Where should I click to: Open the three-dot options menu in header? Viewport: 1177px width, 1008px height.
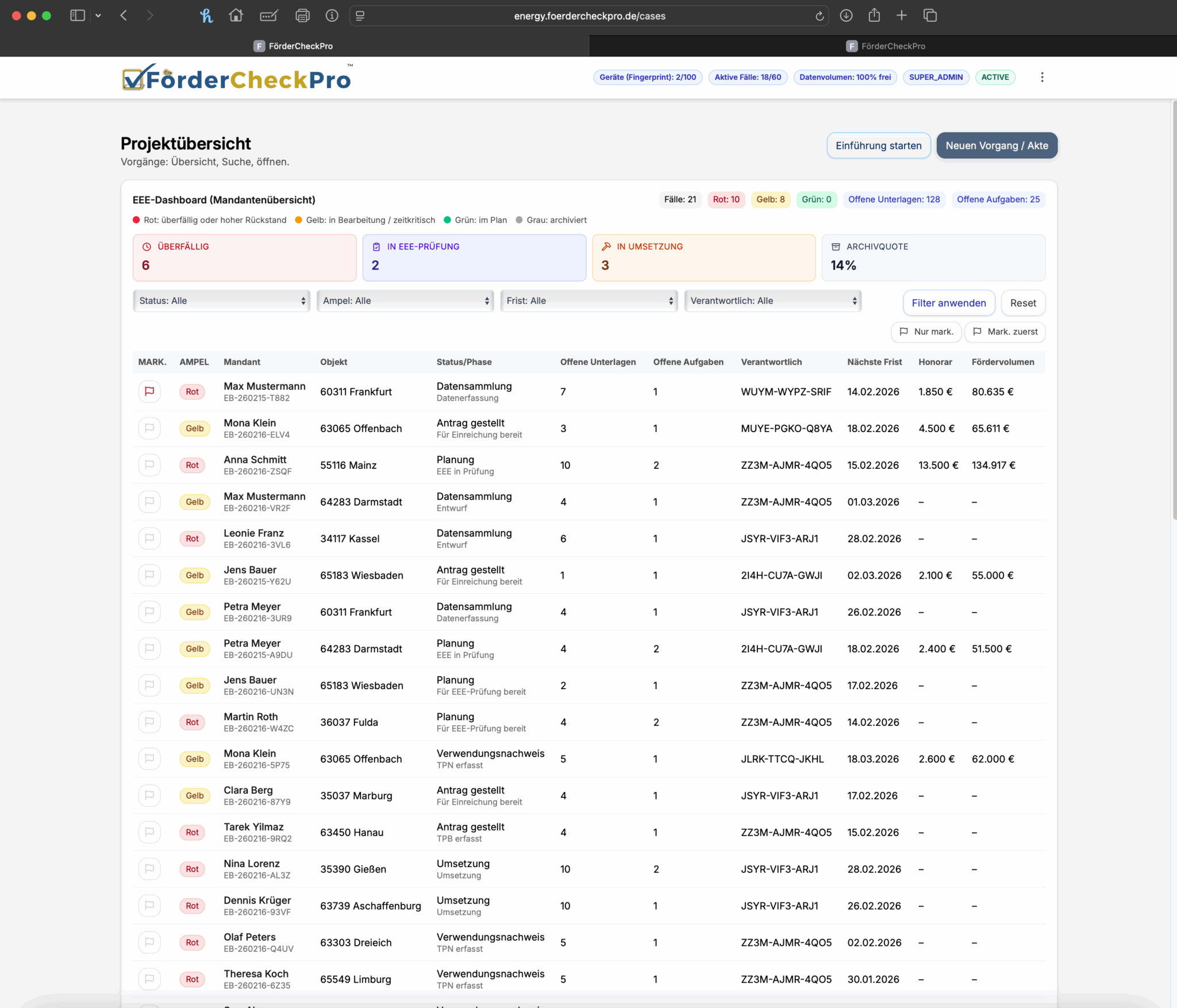[1042, 77]
